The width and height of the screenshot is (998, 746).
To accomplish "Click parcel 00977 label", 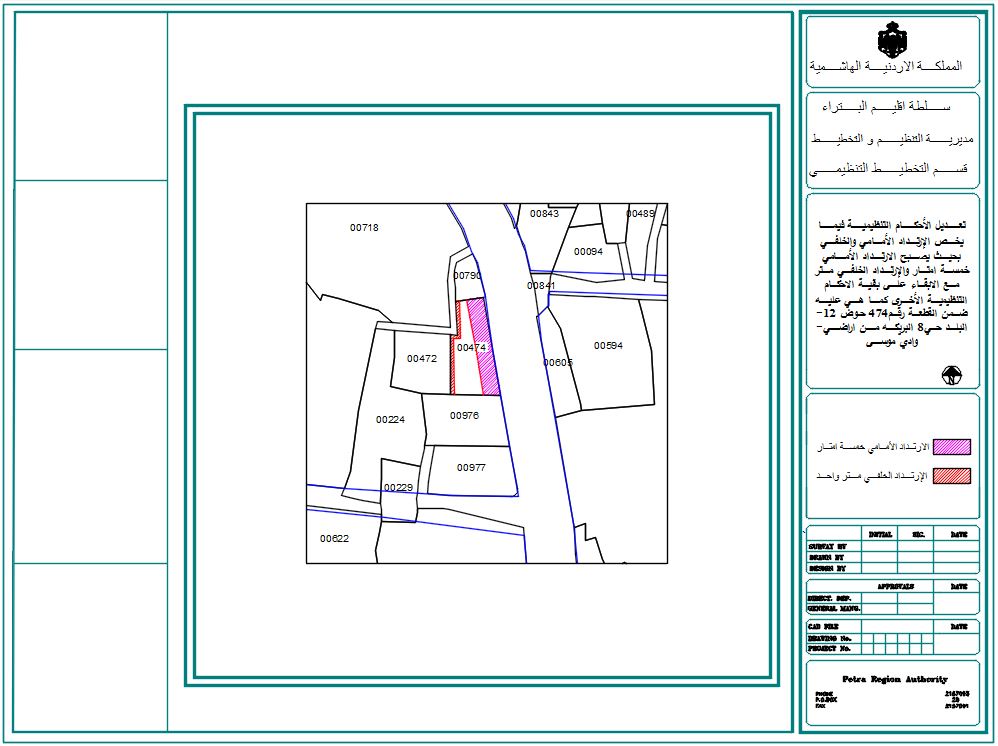I will pyautogui.click(x=471, y=467).
